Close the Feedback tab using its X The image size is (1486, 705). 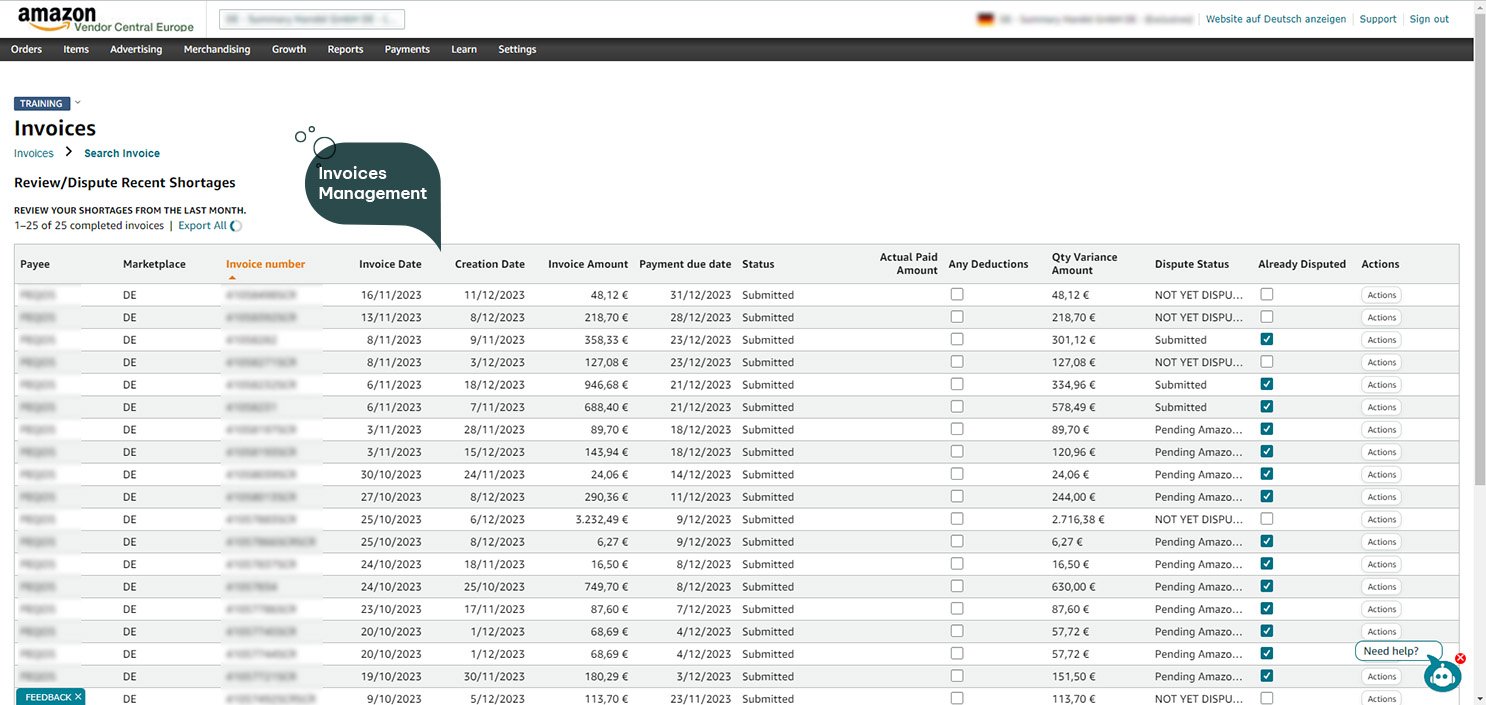click(78, 696)
